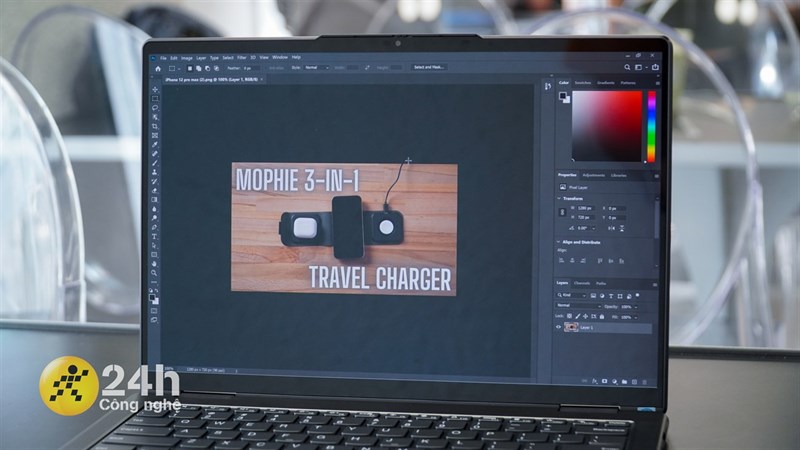Open the Opacity value dropdown
800x450 pixels.
tap(636, 307)
